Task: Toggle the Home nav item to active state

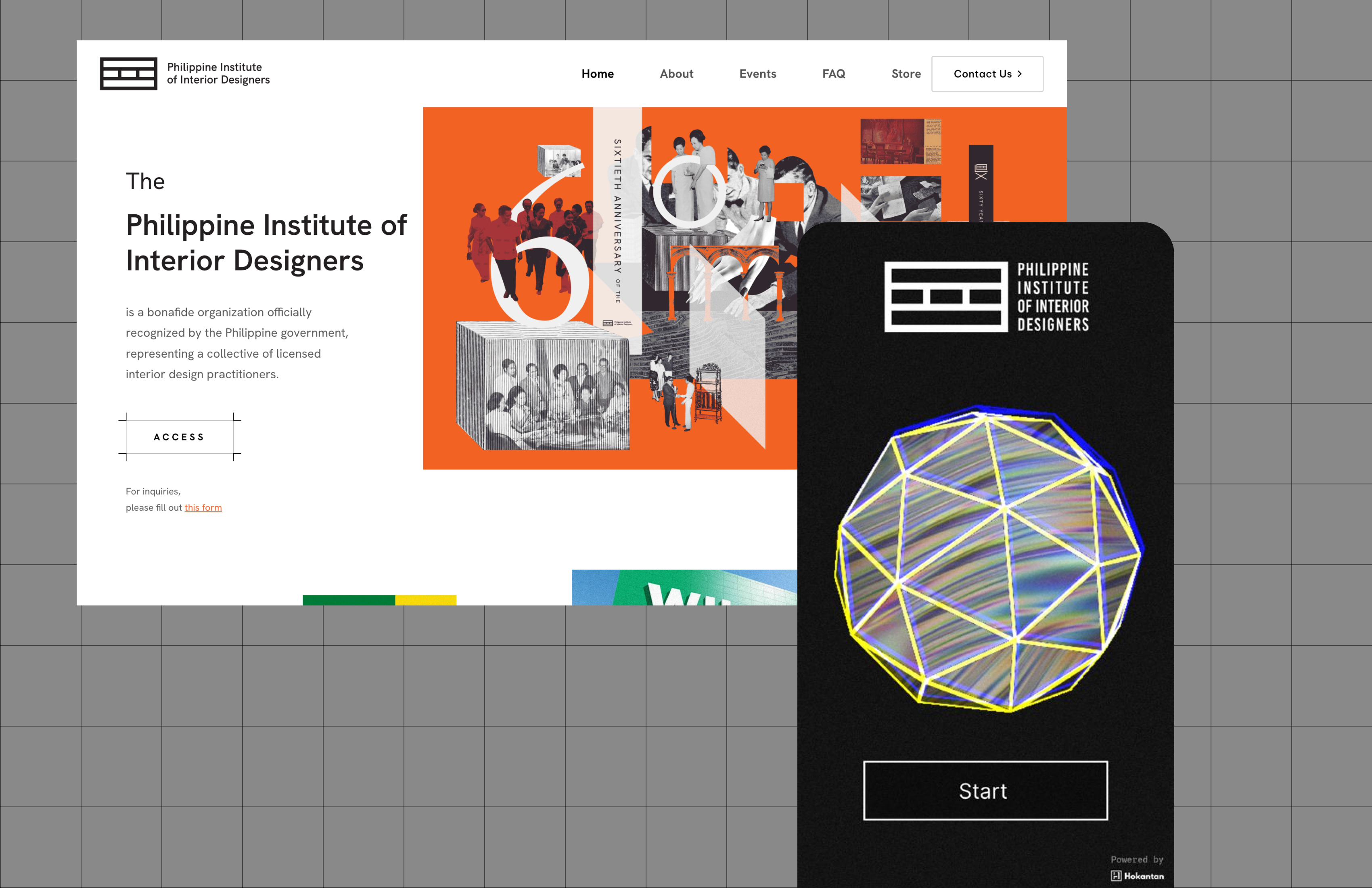Action: (598, 74)
